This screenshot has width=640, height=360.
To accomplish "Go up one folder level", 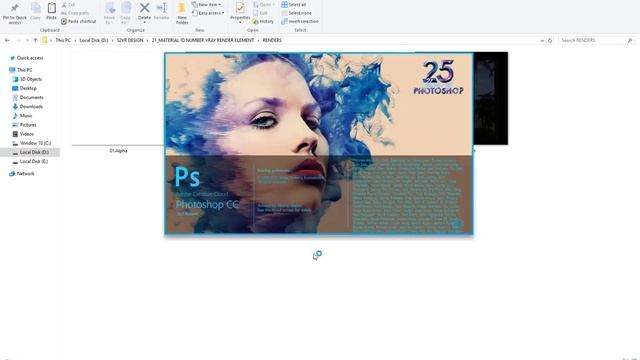I will [36, 40].
